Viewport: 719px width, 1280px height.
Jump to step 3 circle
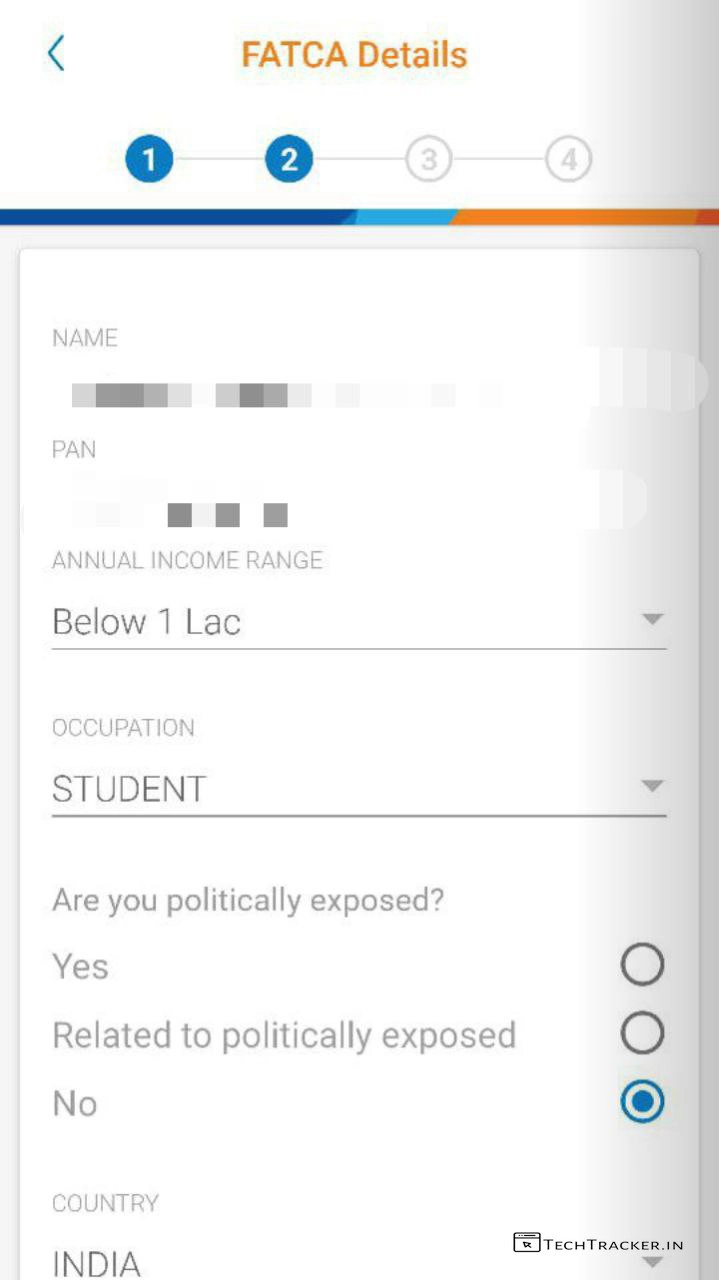click(428, 159)
